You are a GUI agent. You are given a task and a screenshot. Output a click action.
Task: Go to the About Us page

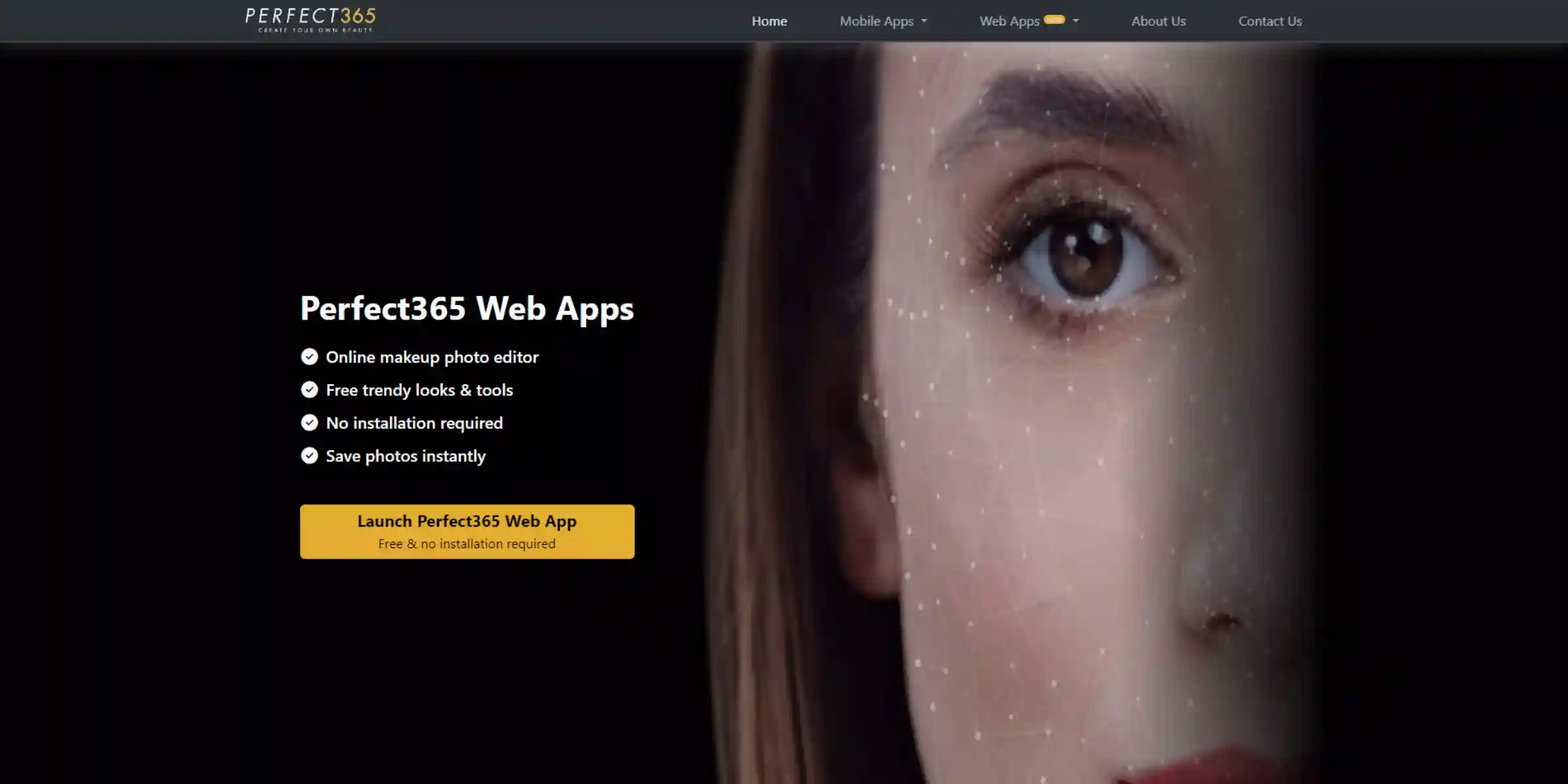click(1158, 21)
